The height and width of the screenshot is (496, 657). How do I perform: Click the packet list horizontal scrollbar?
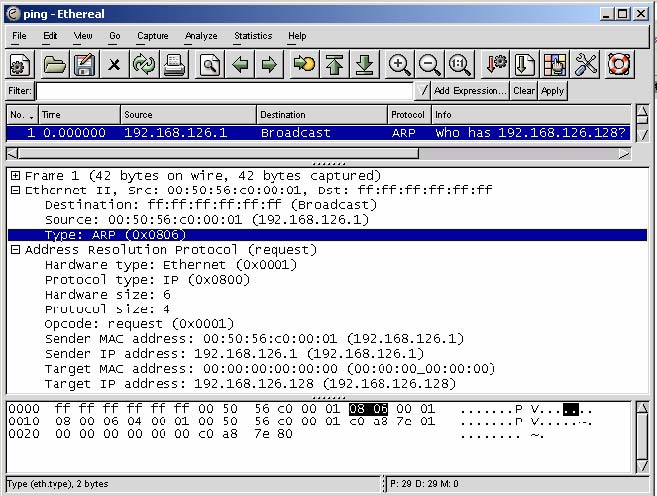coord(300,153)
